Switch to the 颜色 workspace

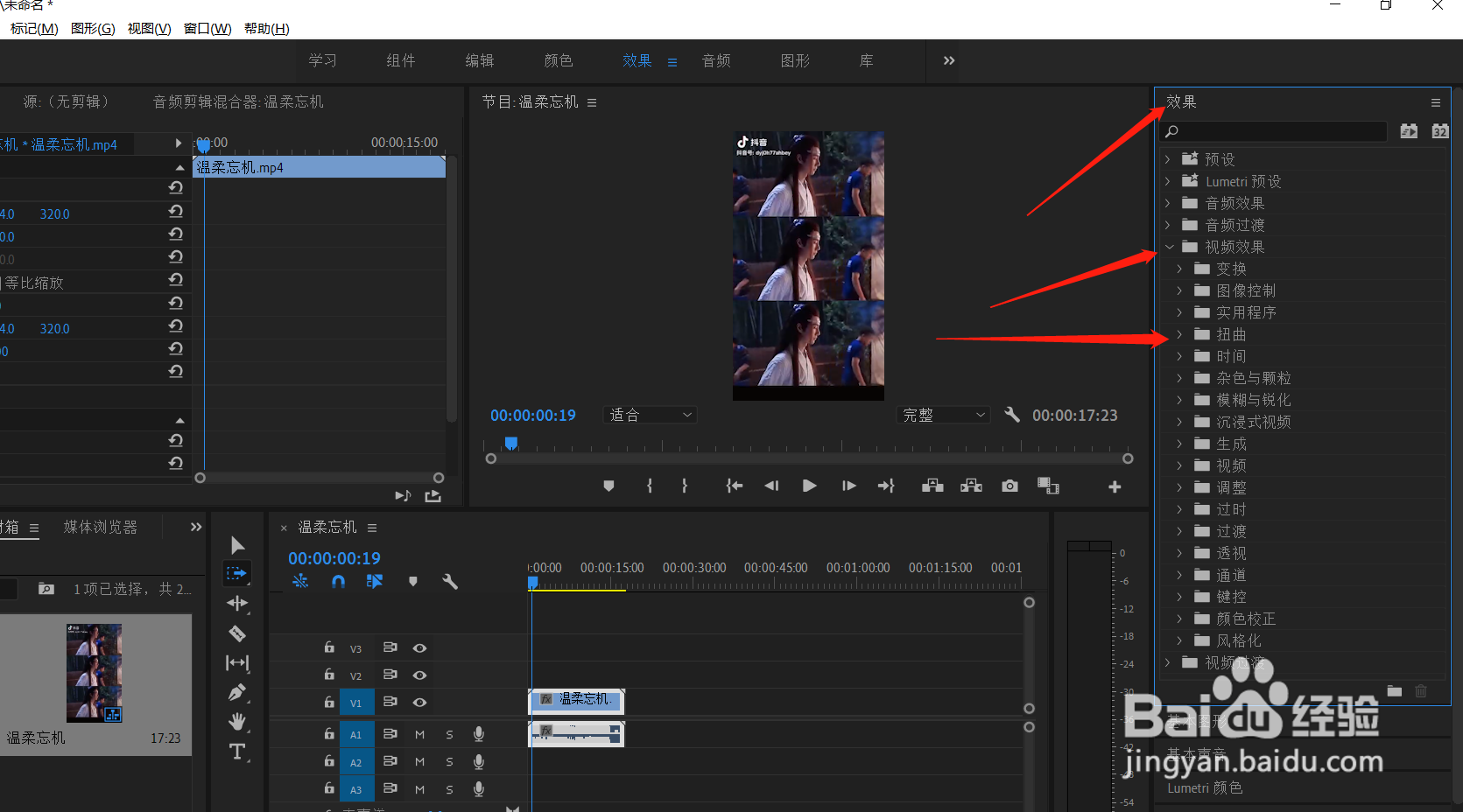click(x=559, y=60)
